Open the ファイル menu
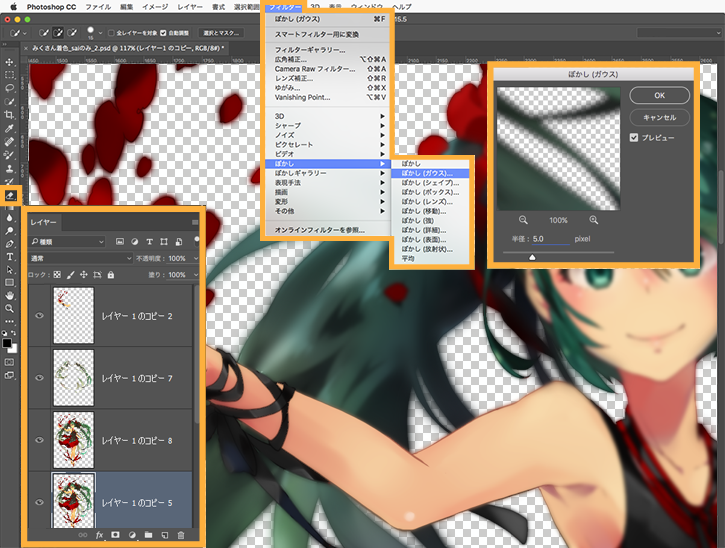Viewport: 725px width, 548px height. [98, 7]
